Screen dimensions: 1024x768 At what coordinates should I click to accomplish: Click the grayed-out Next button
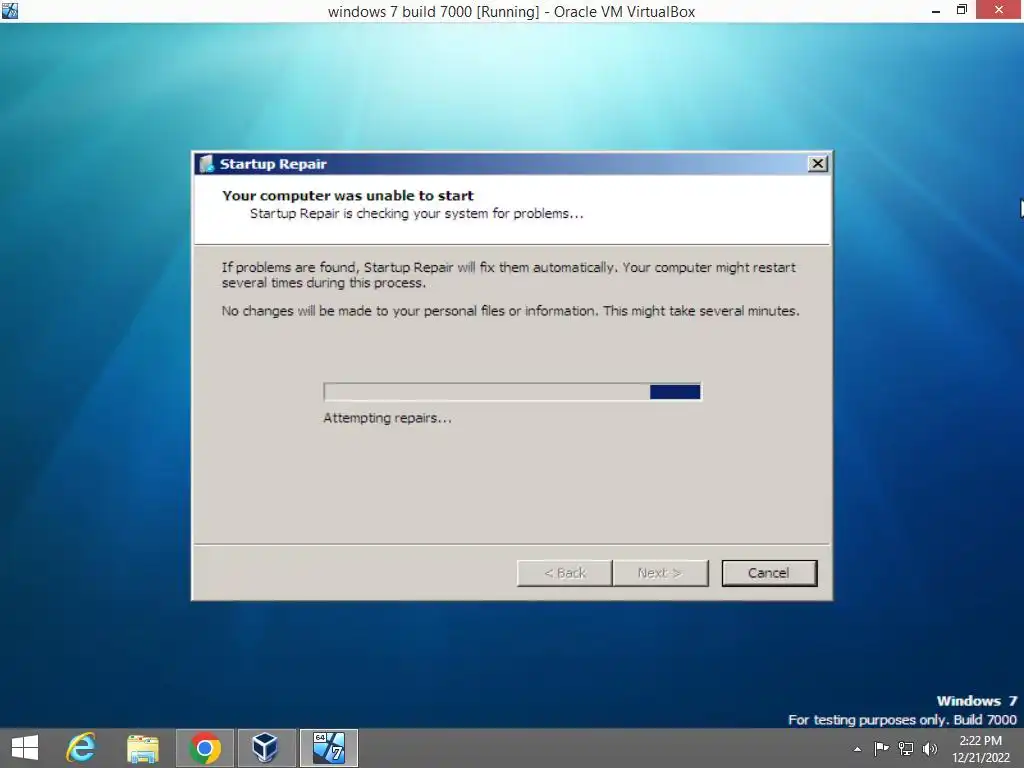point(660,573)
